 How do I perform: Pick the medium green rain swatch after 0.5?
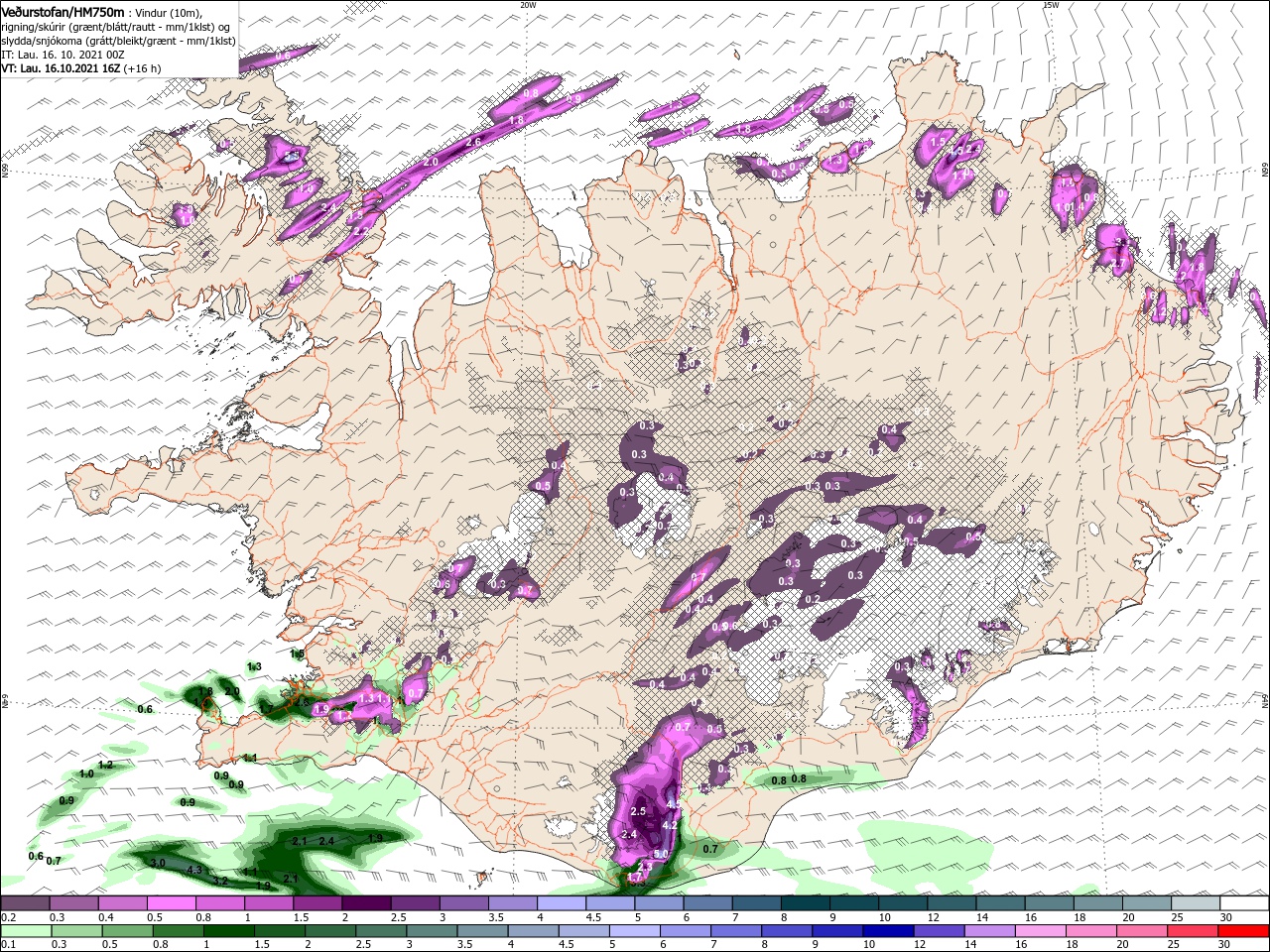coord(126,931)
